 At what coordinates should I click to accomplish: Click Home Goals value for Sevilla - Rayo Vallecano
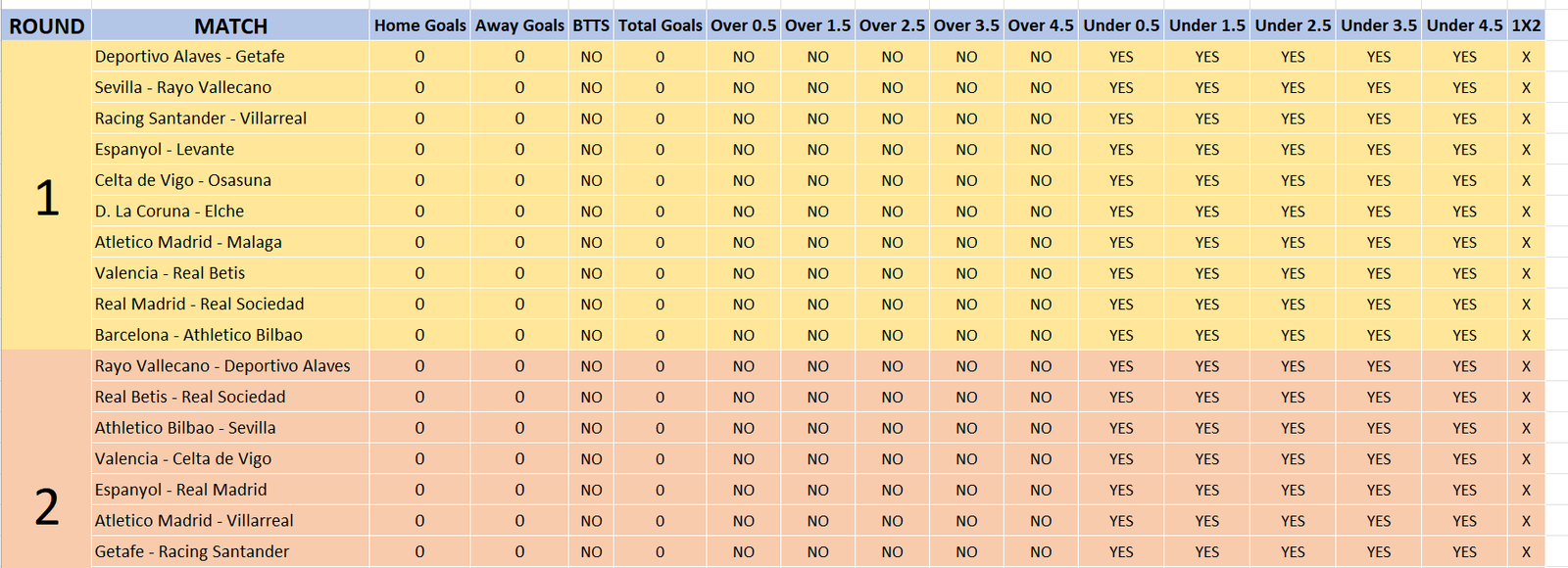pos(419,87)
